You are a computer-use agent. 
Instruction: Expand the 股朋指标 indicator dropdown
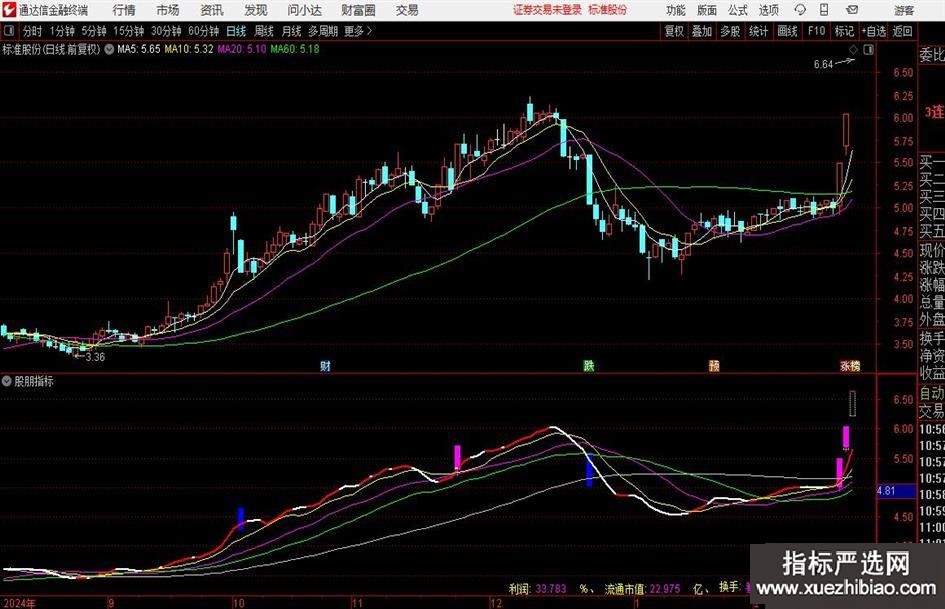(7, 381)
